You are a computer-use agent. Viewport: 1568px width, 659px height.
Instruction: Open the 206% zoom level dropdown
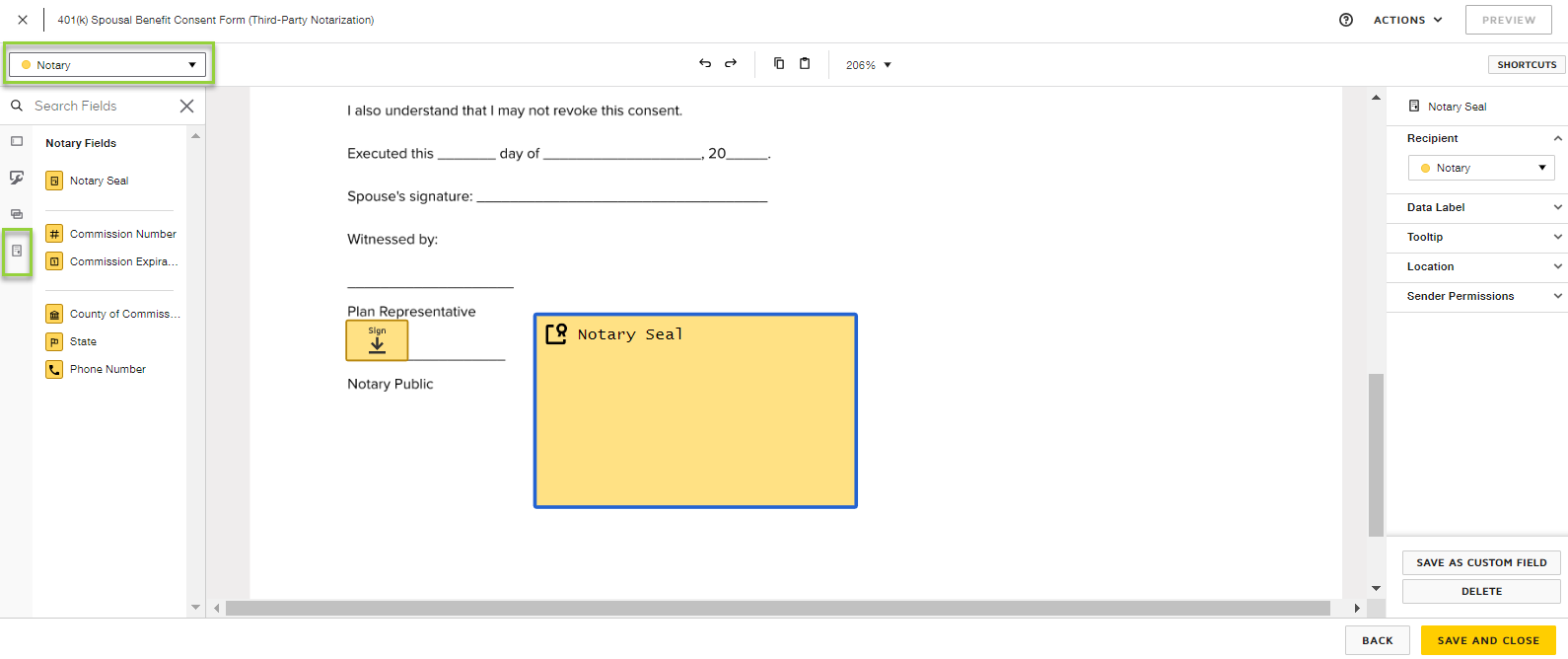pyautogui.click(x=869, y=65)
